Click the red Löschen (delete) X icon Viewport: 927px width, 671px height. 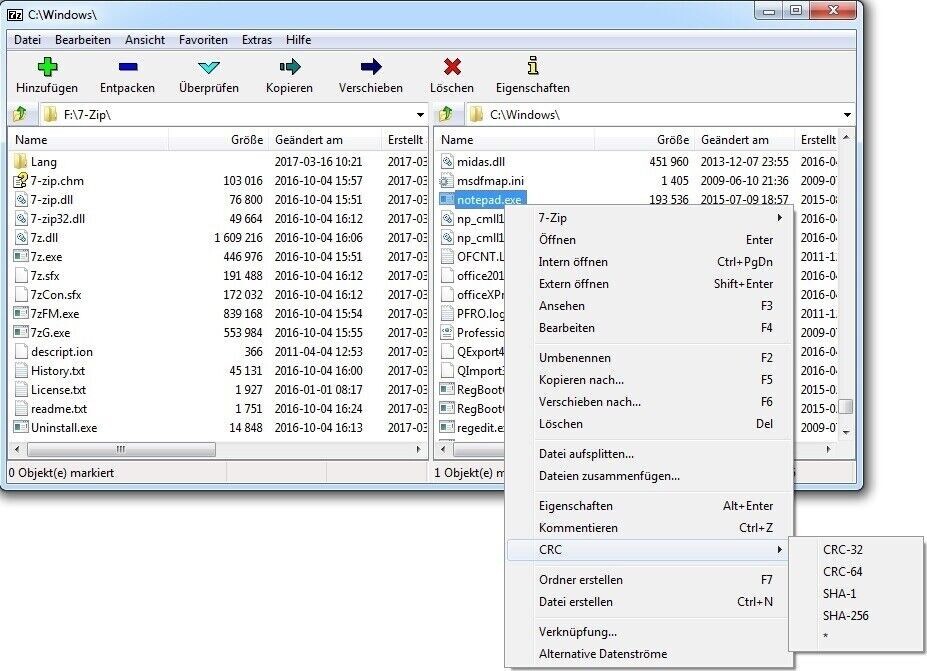451,68
